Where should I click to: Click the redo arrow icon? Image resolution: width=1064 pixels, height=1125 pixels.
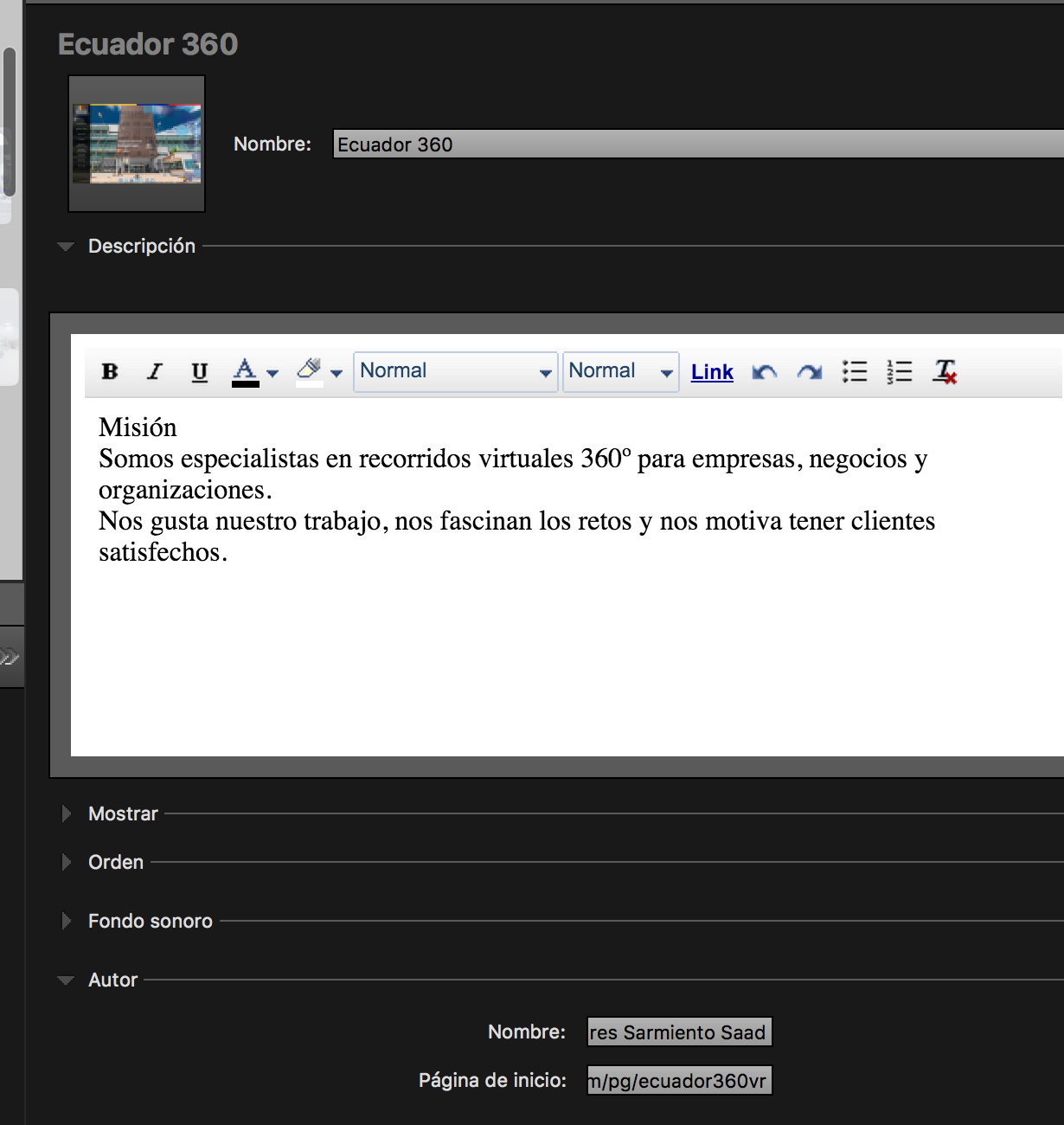[810, 372]
